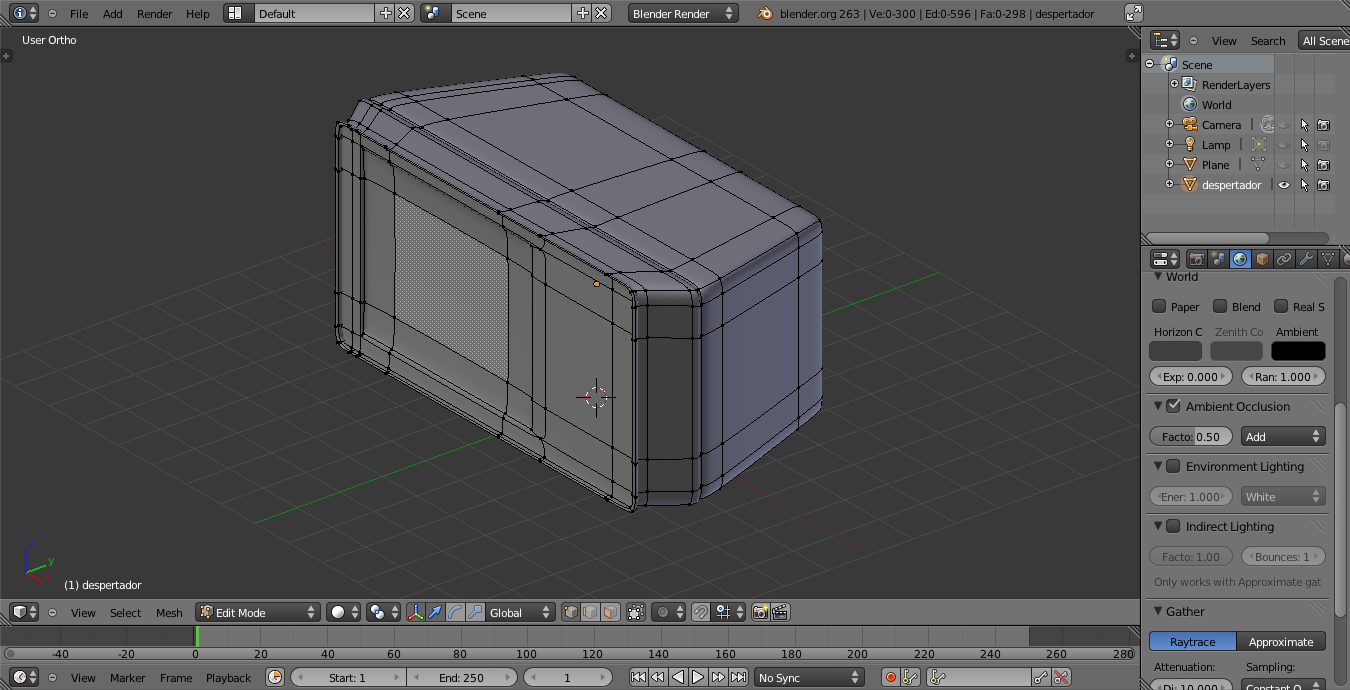Select Approximate gather method

[1281, 641]
